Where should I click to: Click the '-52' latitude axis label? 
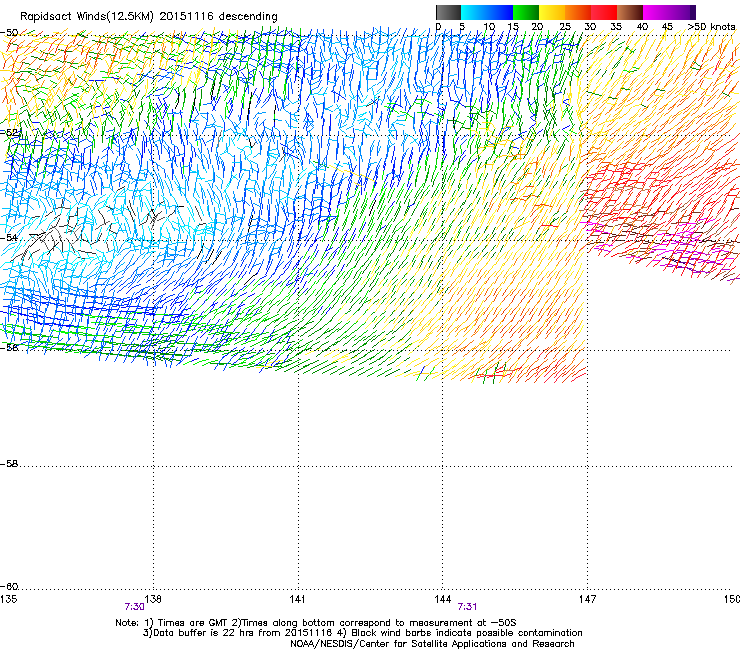(x=10, y=133)
